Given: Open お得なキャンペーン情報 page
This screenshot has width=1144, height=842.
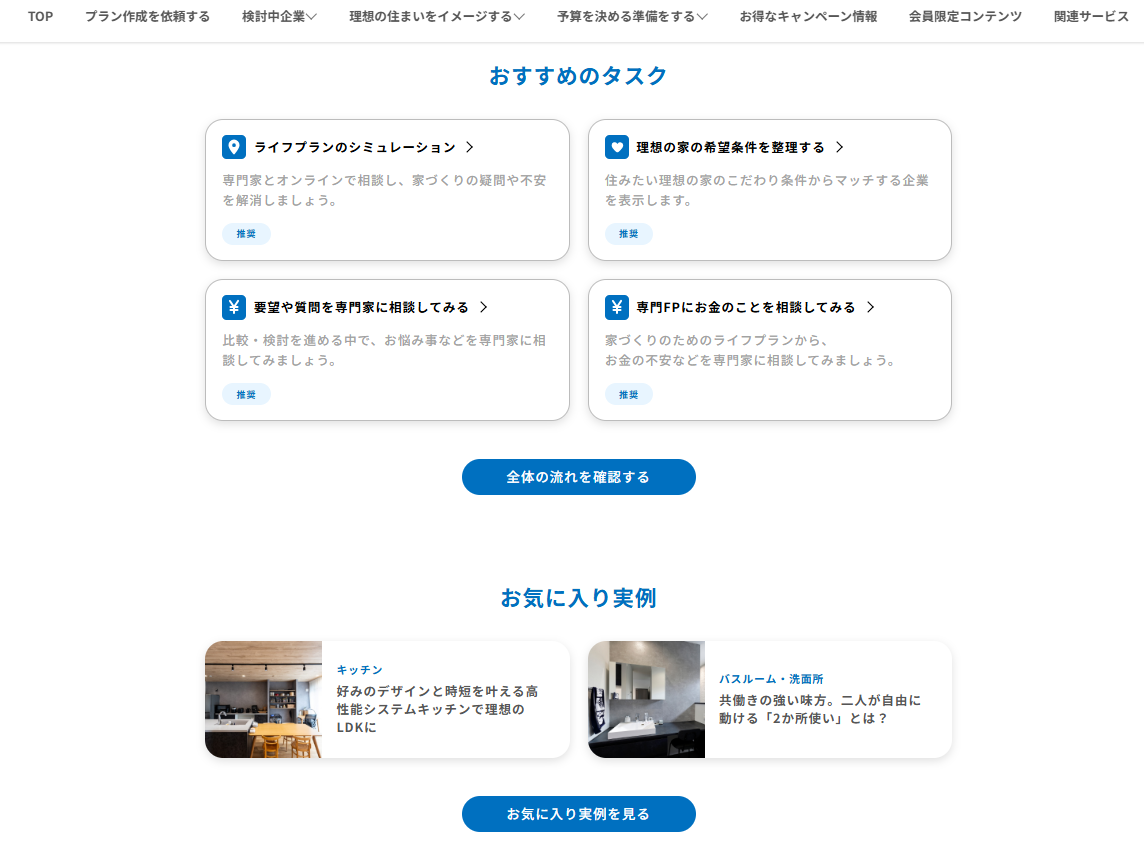Looking at the screenshot, I should pyautogui.click(x=808, y=16).
